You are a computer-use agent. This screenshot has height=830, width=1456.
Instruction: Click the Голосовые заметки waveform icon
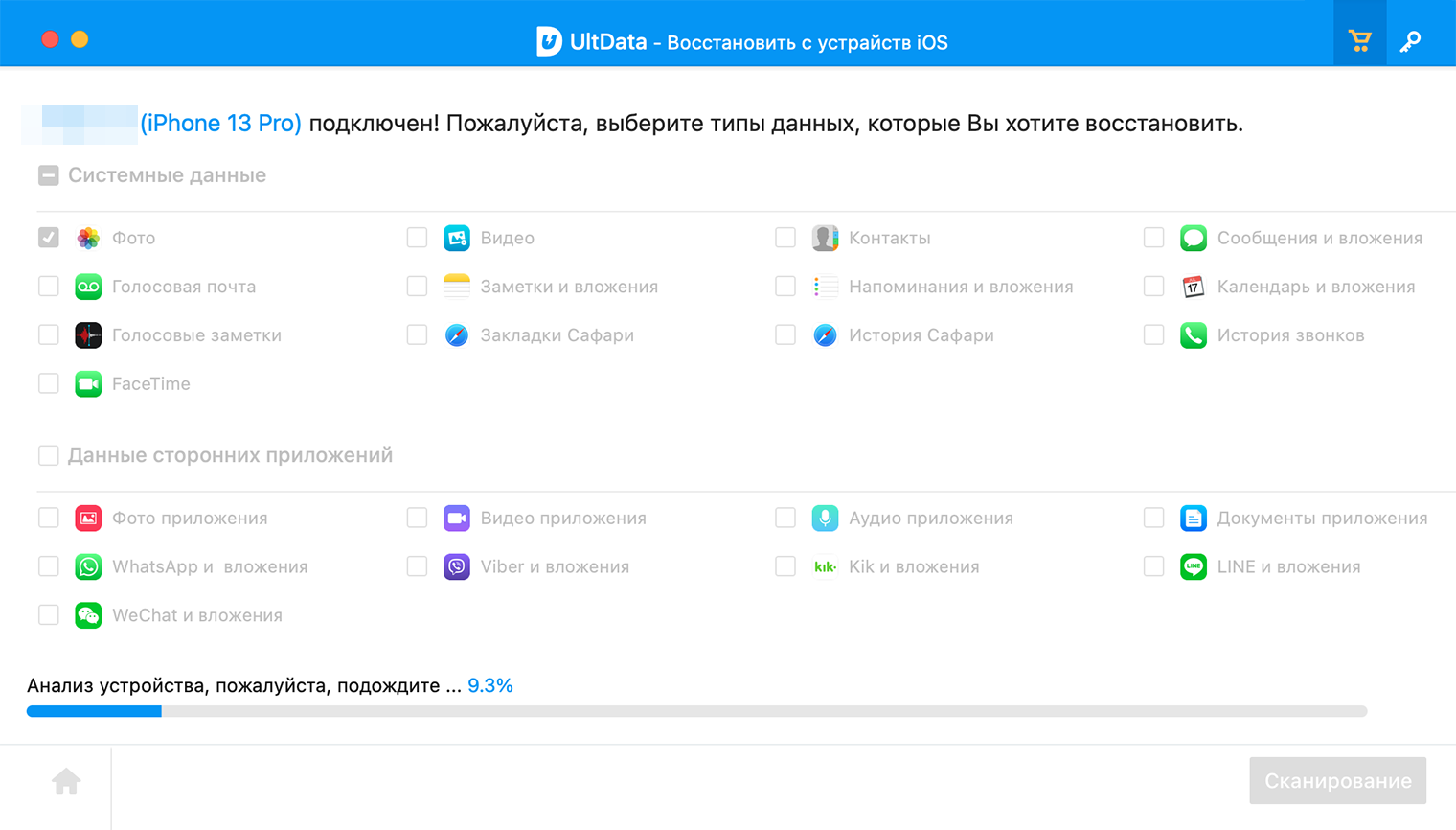click(88, 335)
